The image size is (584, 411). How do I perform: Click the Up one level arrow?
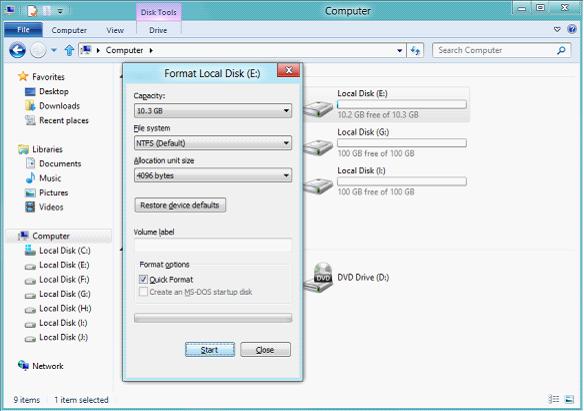click(x=69, y=50)
